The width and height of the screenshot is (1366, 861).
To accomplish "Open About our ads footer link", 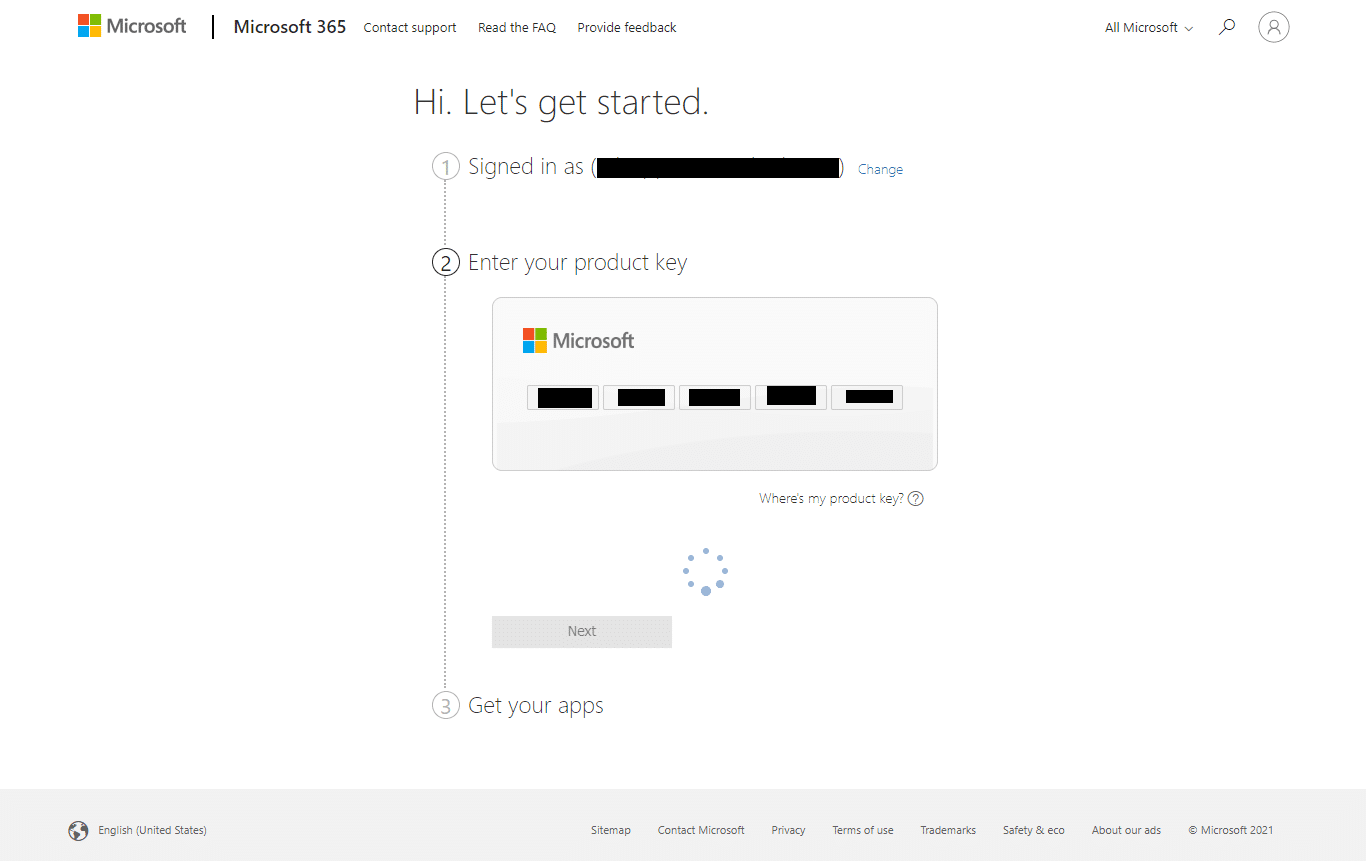I will pos(1126,830).
